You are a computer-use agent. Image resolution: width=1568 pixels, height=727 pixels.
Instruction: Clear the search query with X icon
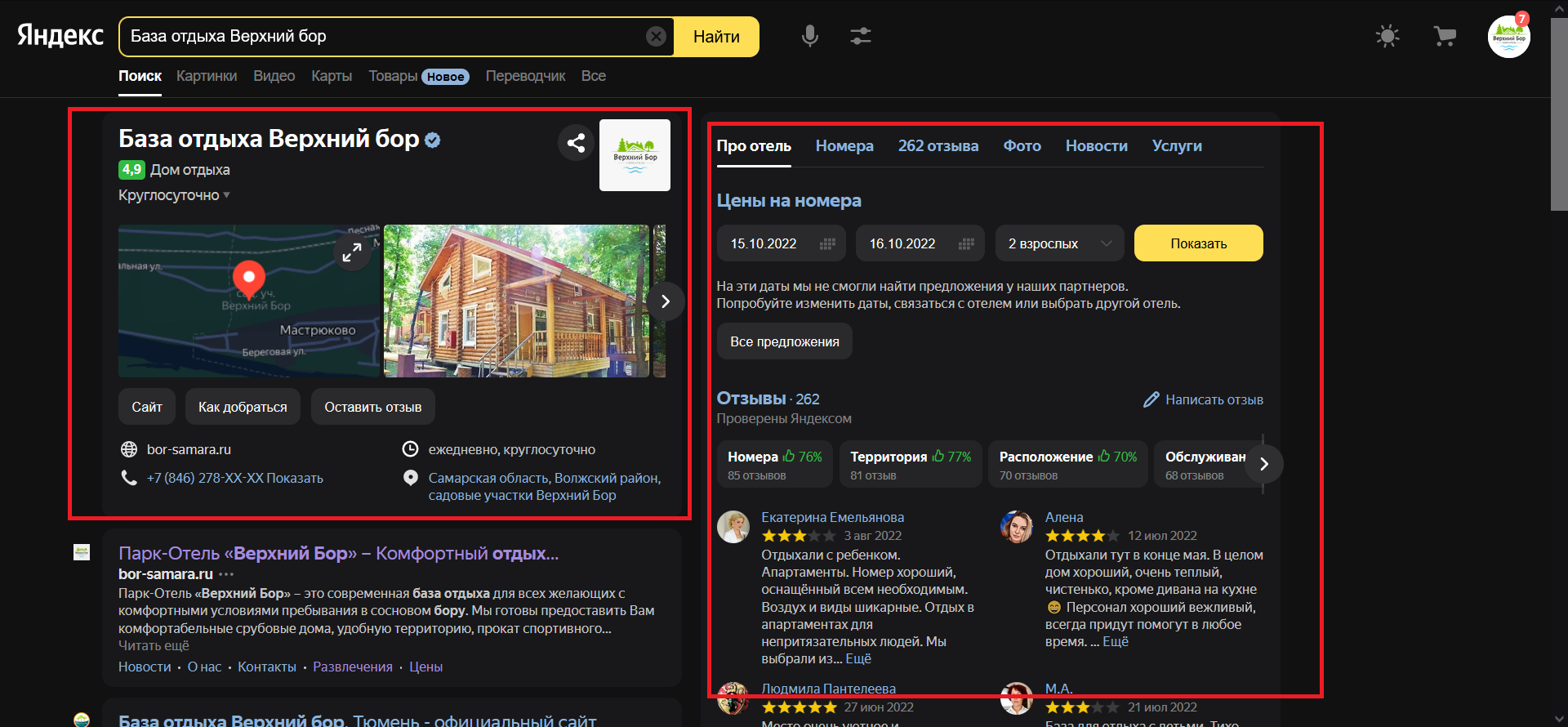(656, 36)
